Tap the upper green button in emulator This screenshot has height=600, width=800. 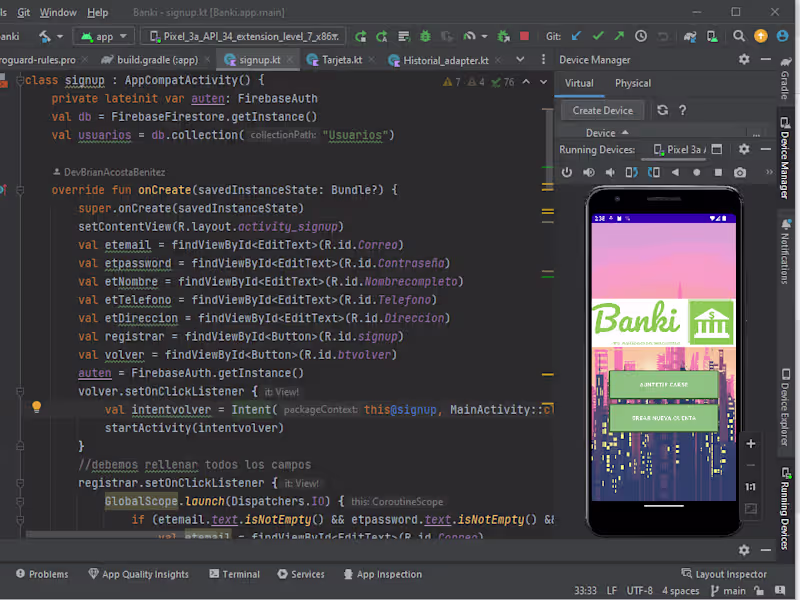click(664, 385)
